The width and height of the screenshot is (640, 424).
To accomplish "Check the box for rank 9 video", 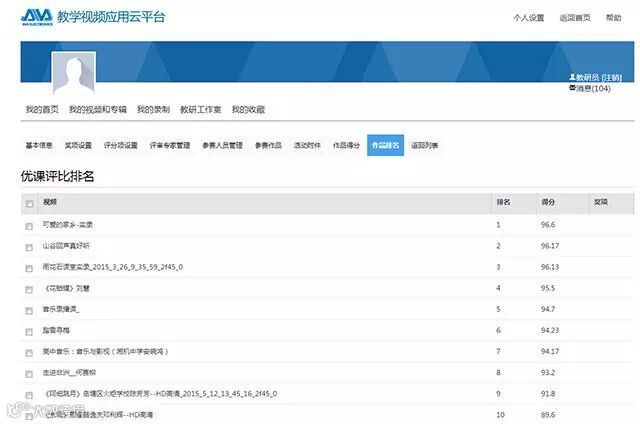I will 29,395.
